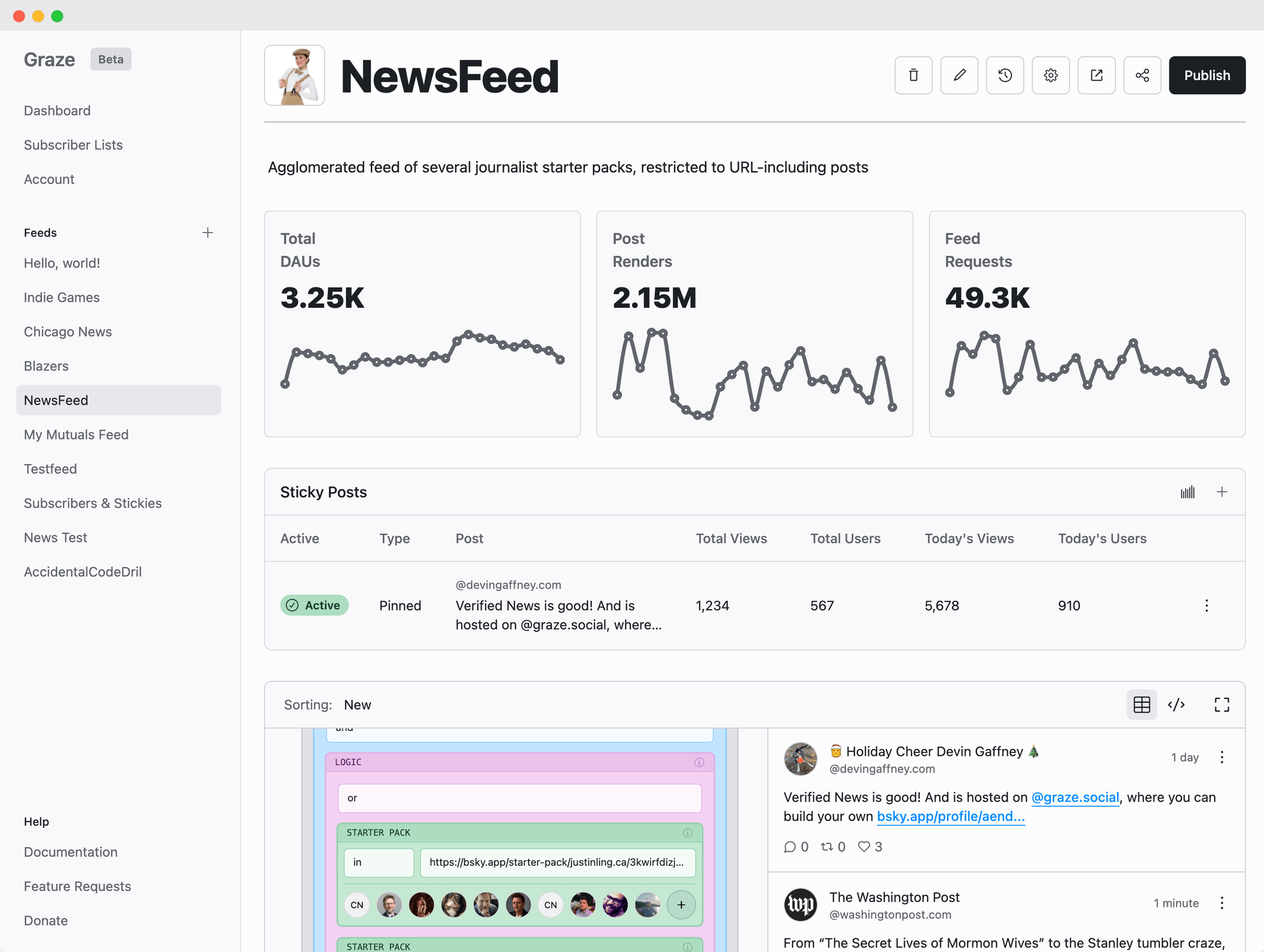The width and height of the screenshot is (1264, 952).
Task: Open the Dashboard page
Action: click(57, 110)
